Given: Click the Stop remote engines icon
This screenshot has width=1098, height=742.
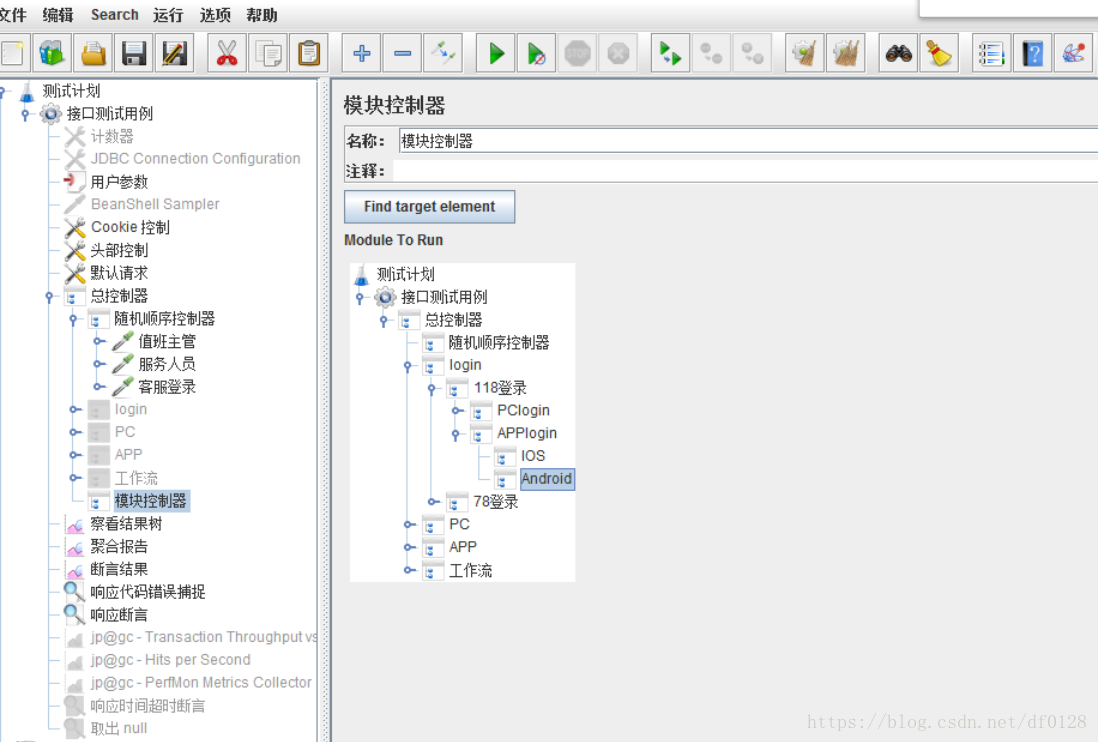Looking at the screenshot, I should coord(711,53).
